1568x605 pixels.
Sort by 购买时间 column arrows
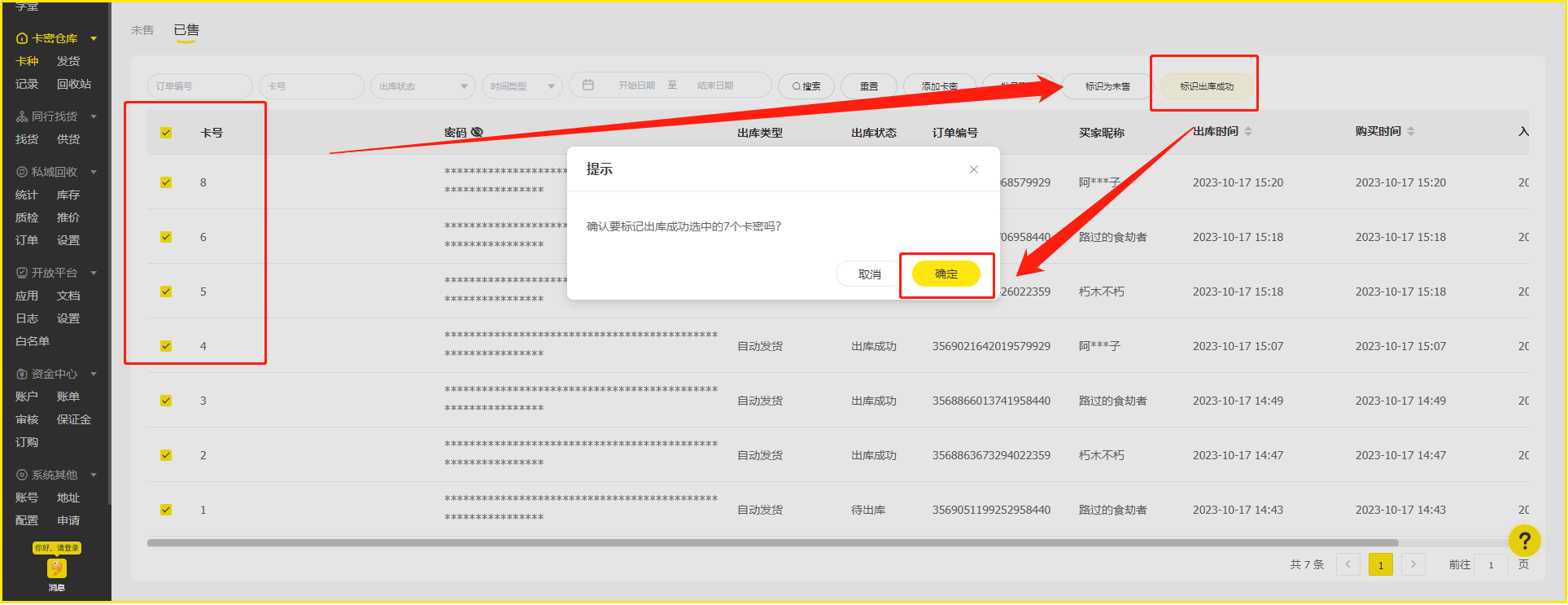(x=1411, y=132)
